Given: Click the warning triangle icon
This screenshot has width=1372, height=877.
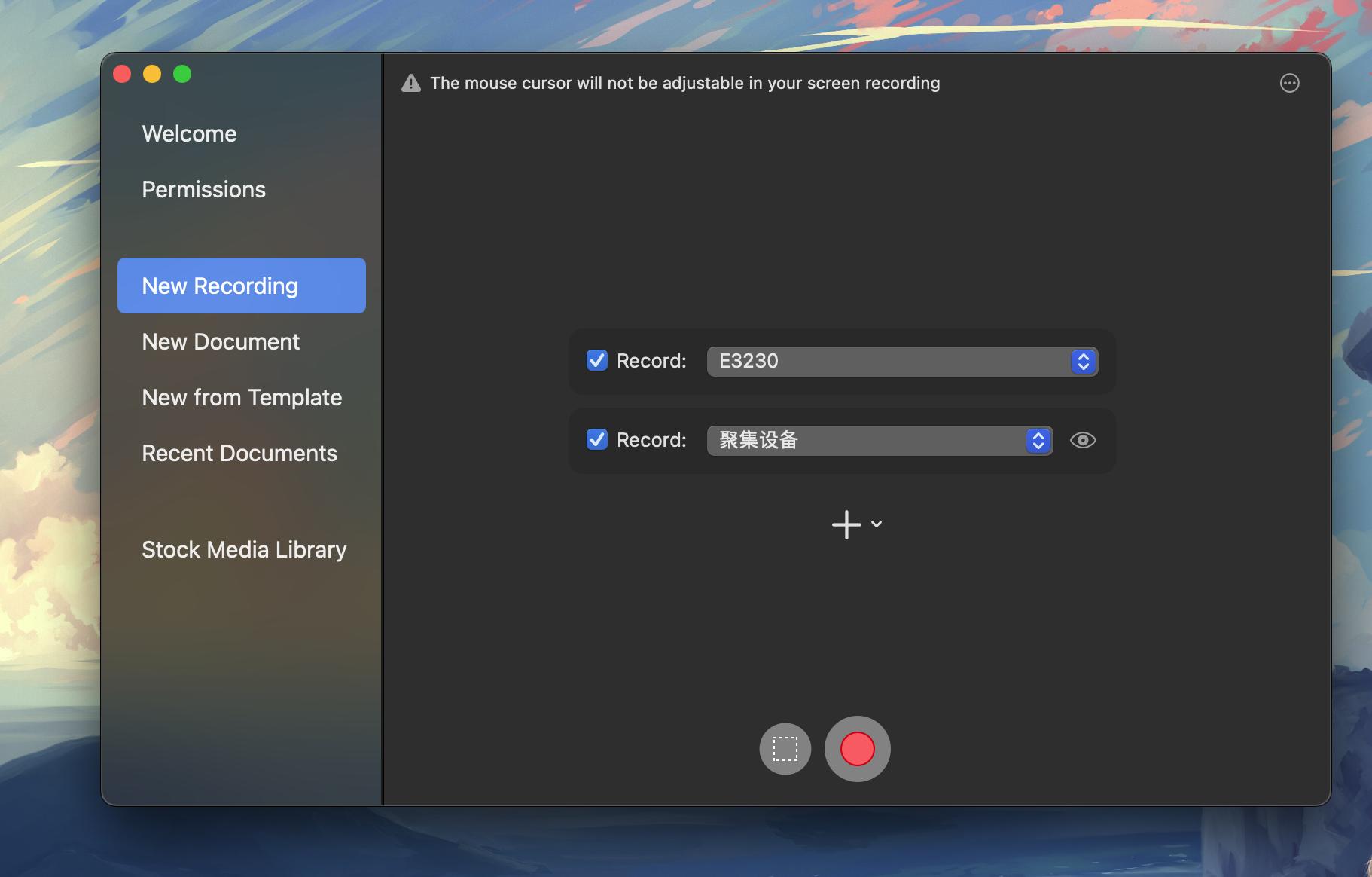Looking at the screenshot, I should [x=411, y=83].
